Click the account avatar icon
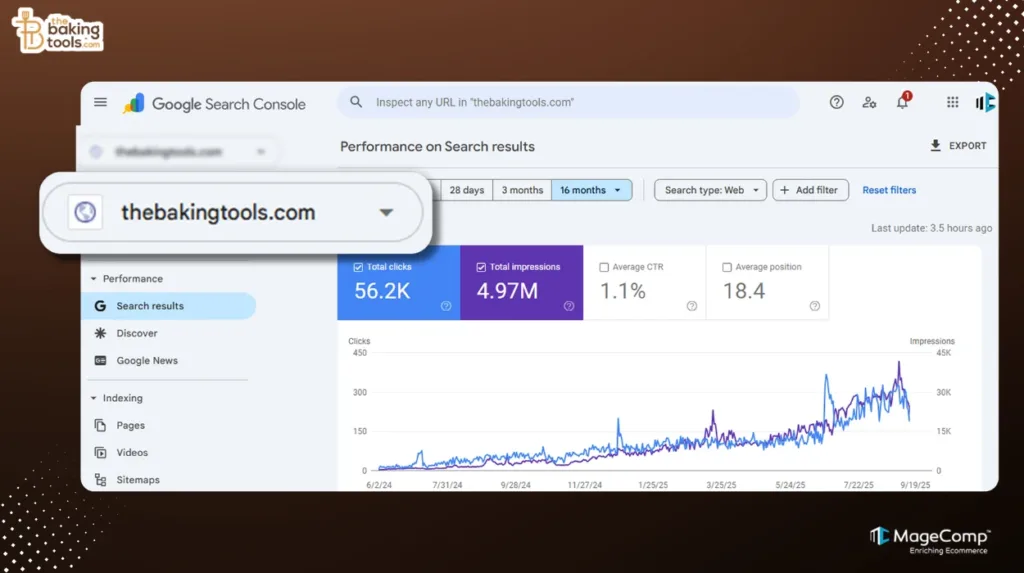 click(x=985, y=102)
